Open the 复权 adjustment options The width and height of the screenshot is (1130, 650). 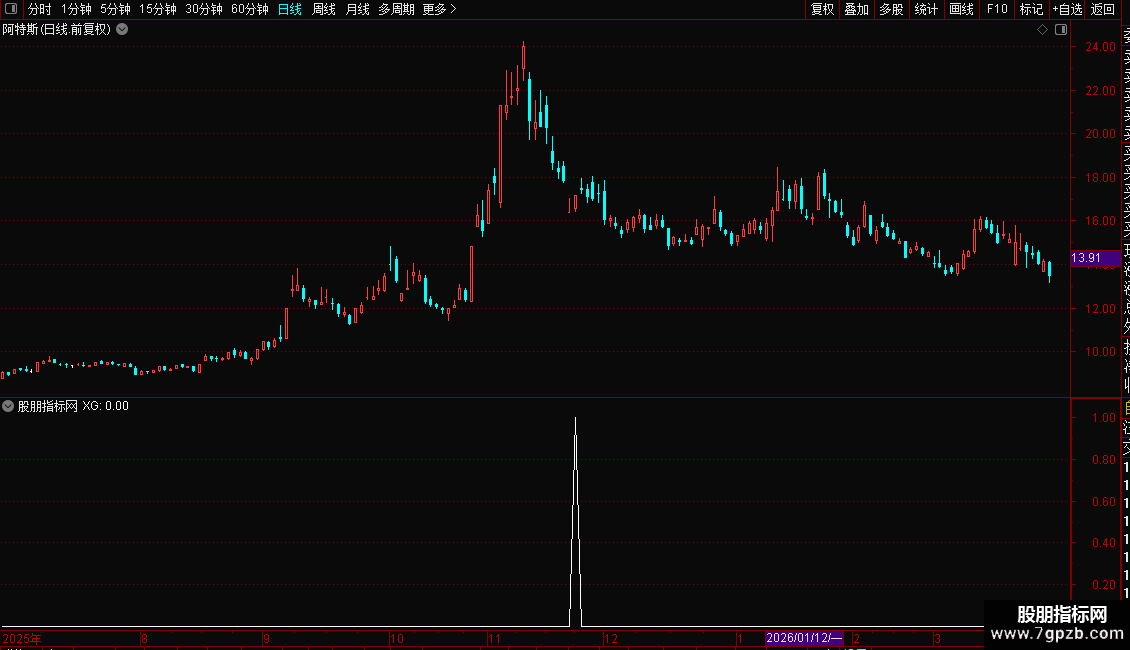[822, 9]
